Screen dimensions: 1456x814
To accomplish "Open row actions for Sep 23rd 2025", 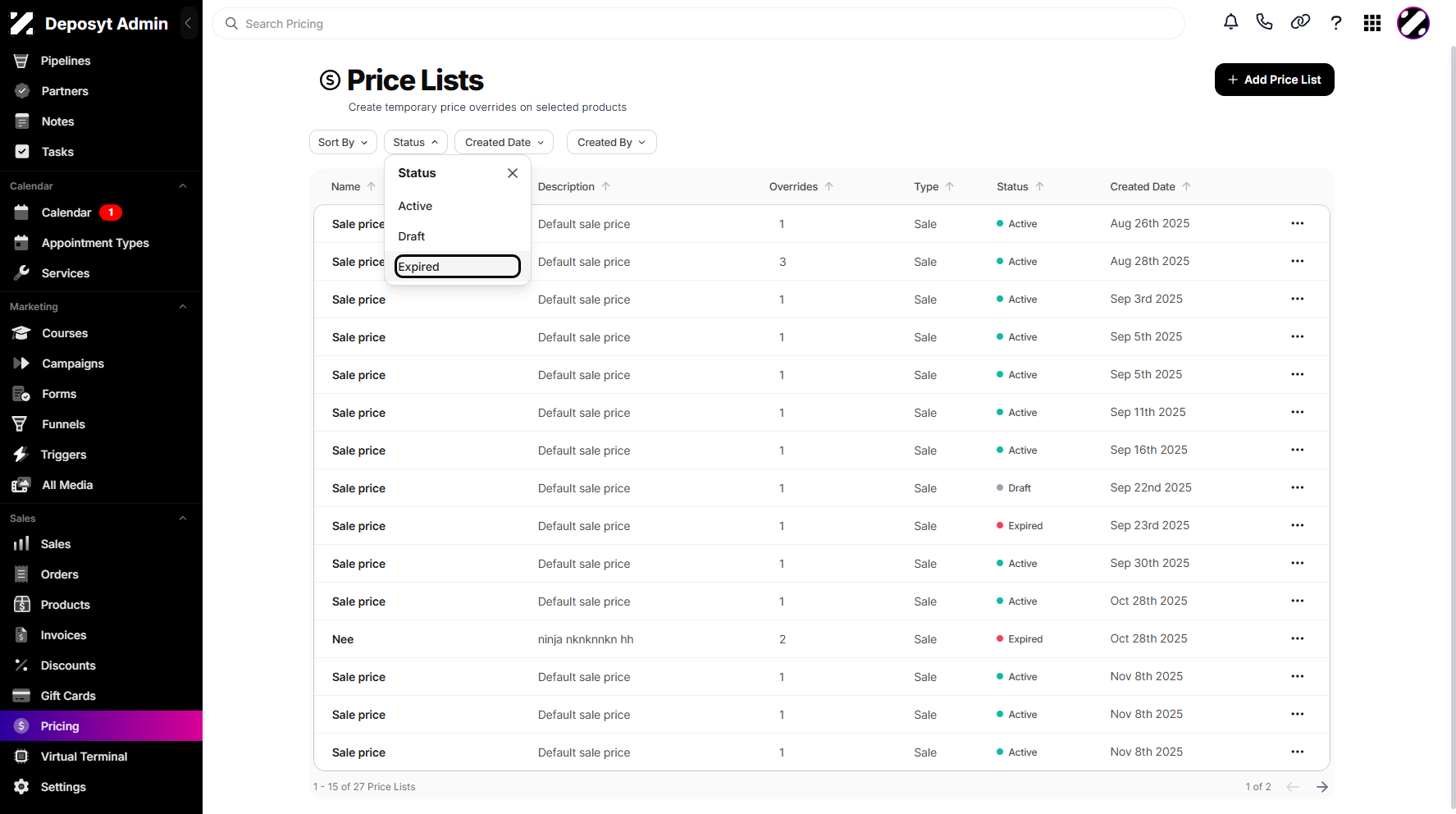I will pos(1297,525).
